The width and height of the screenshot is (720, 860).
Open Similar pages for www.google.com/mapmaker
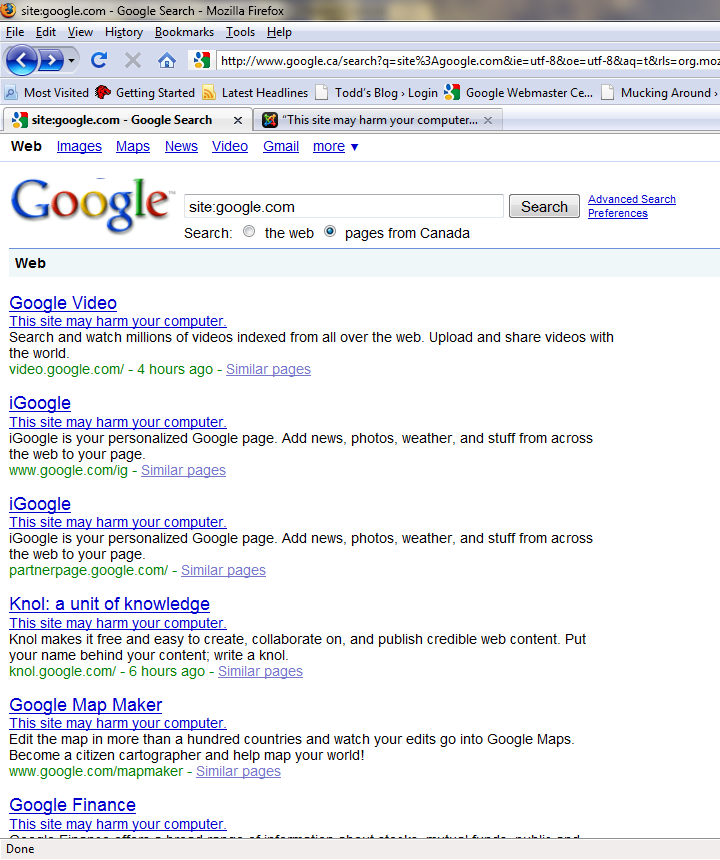239,771
